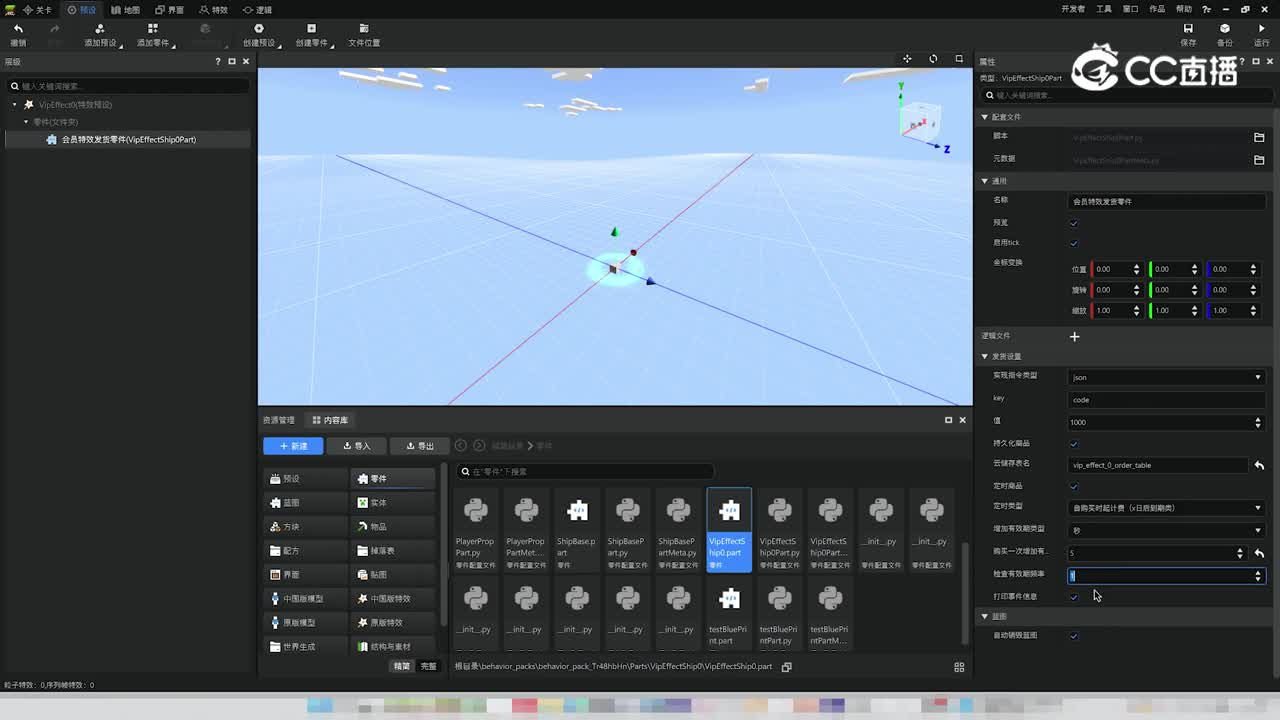Open the 实现指令类型 json dropdown
1280x720 pixels.
[1166, 377]
